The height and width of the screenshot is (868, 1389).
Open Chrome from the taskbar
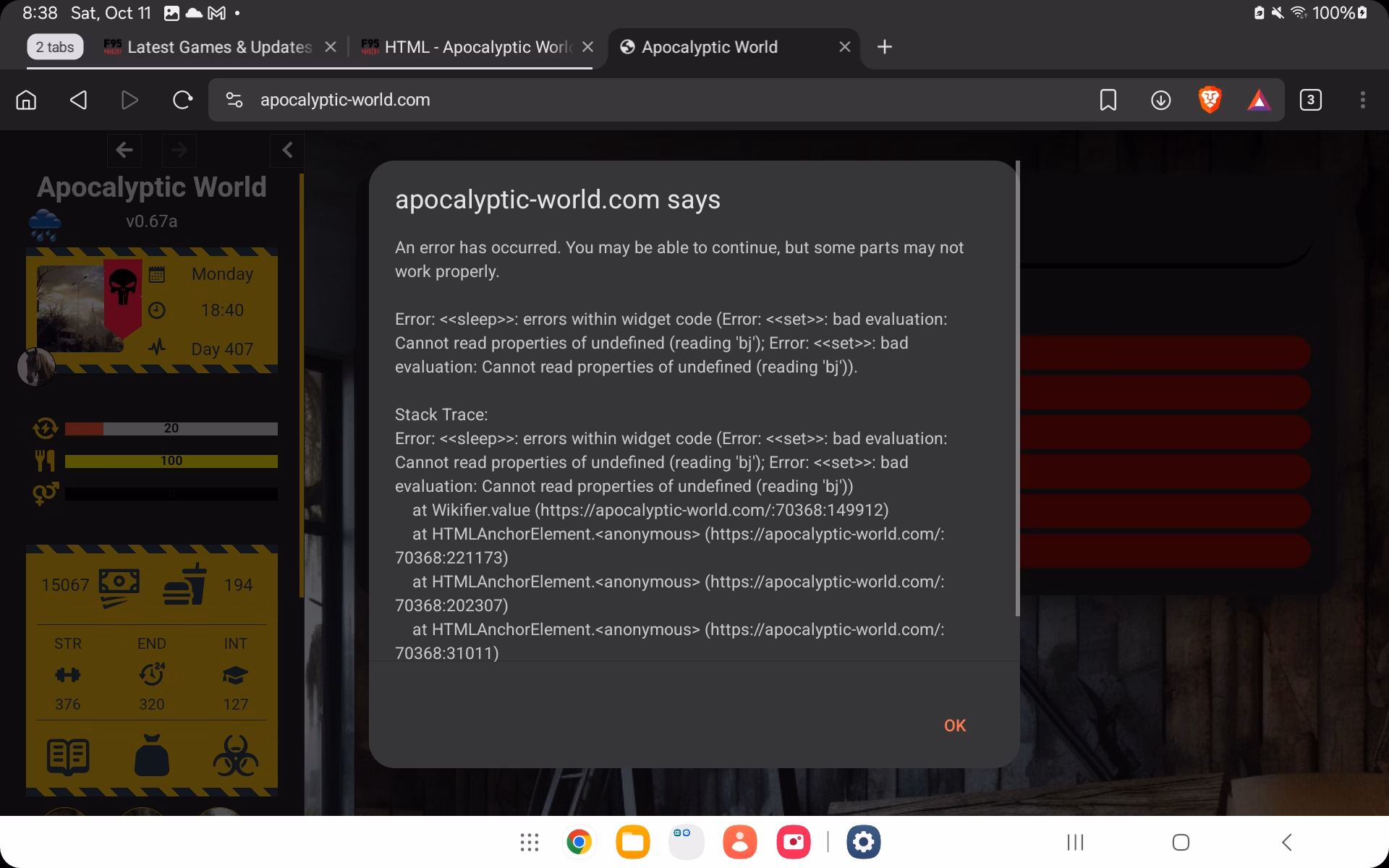pos(579,842)
